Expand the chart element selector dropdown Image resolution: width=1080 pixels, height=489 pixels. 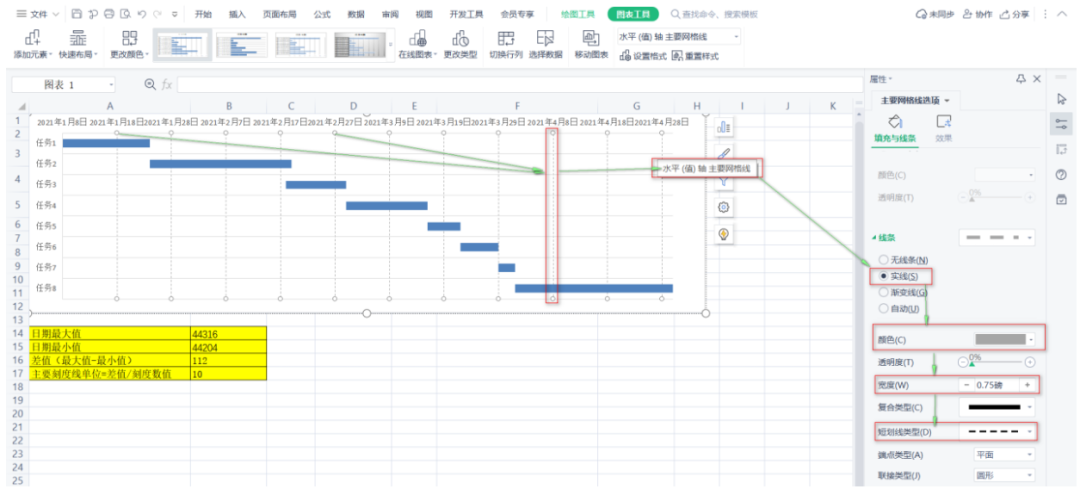pos(736,37)
